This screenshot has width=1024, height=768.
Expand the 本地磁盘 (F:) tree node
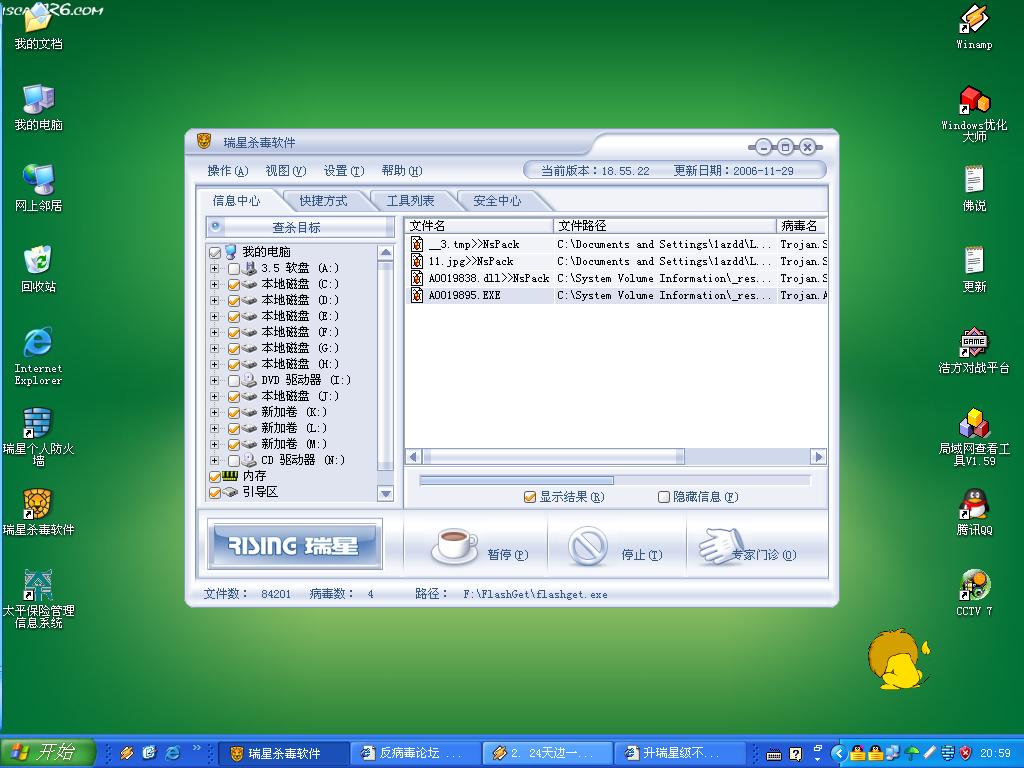[214, 332]
